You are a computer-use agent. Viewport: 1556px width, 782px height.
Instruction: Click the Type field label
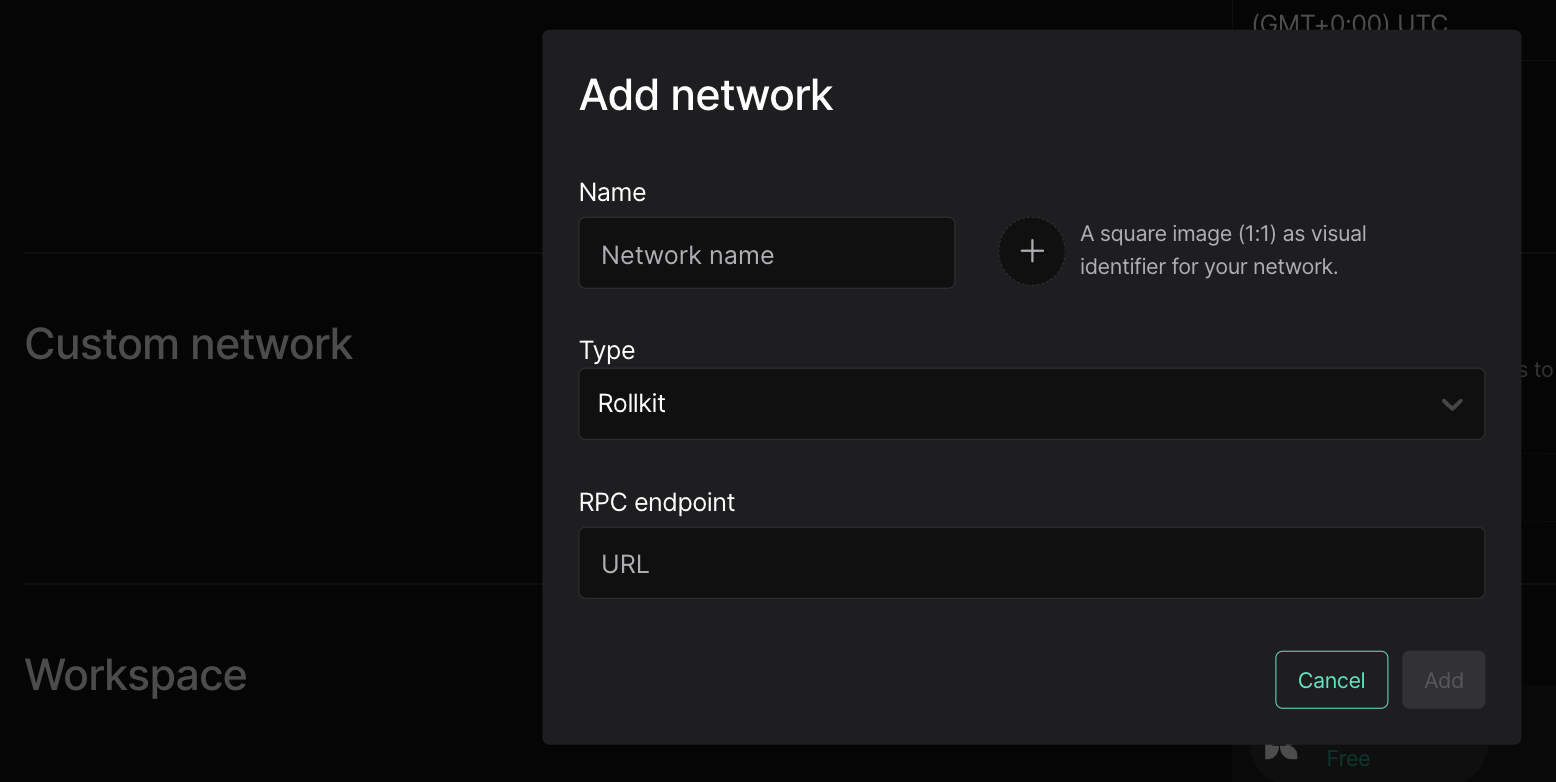(607, 350)
